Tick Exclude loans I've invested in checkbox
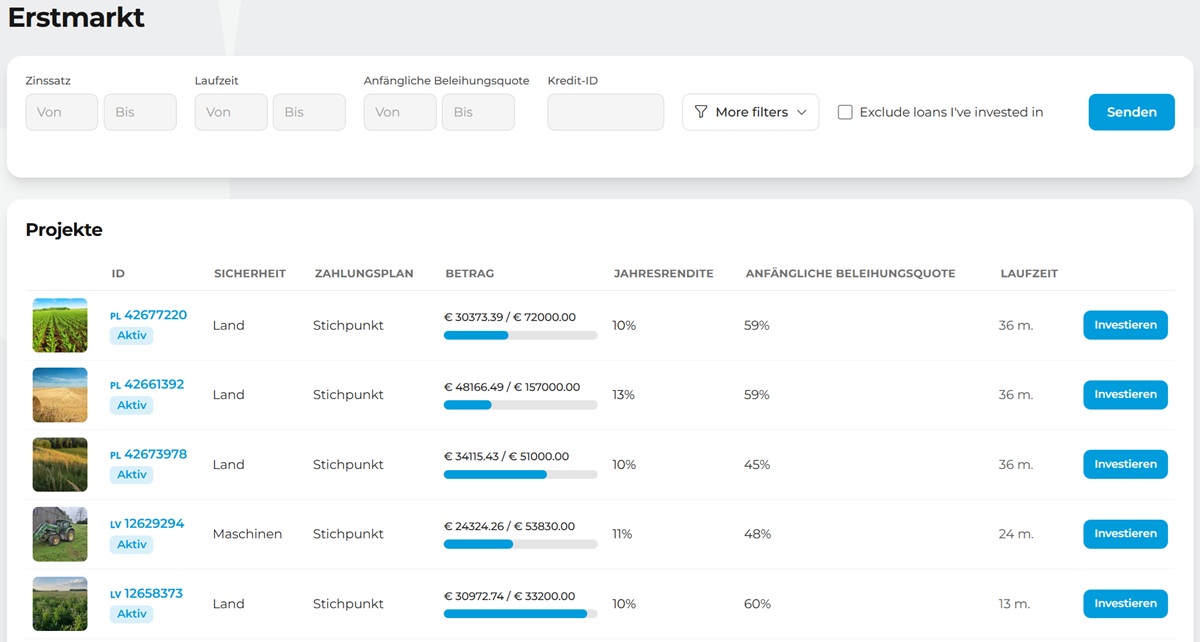Viewport: 1200px width, 642px height. (x=845, y=112)
